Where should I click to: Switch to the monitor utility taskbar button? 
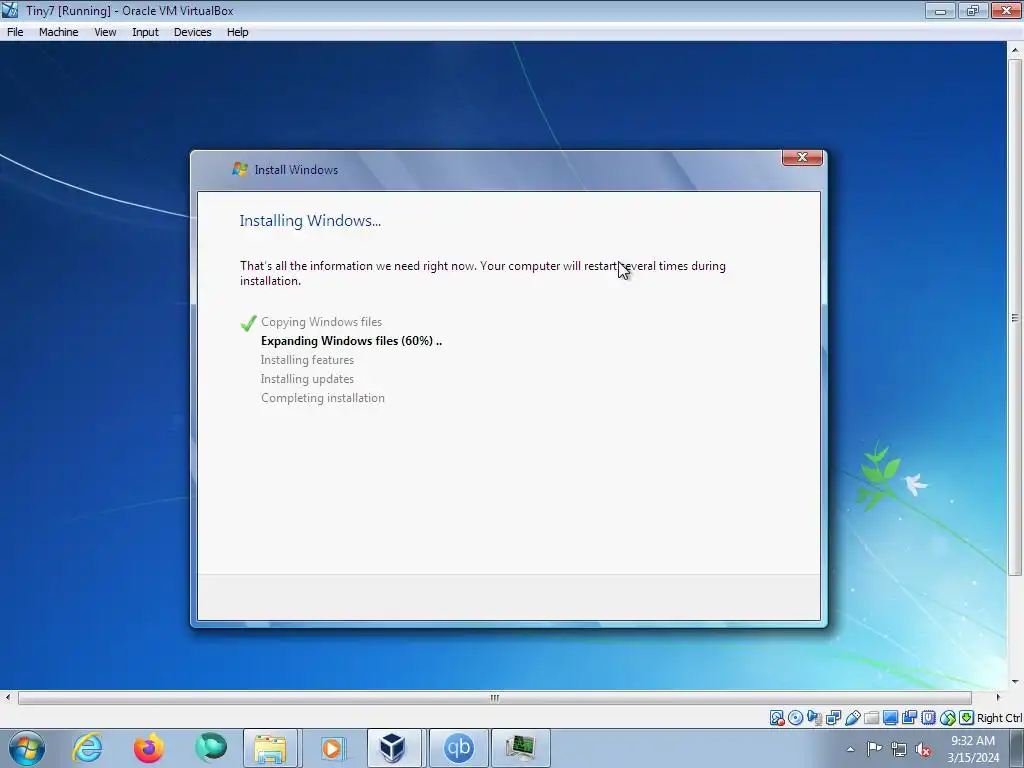coord(520,748)
